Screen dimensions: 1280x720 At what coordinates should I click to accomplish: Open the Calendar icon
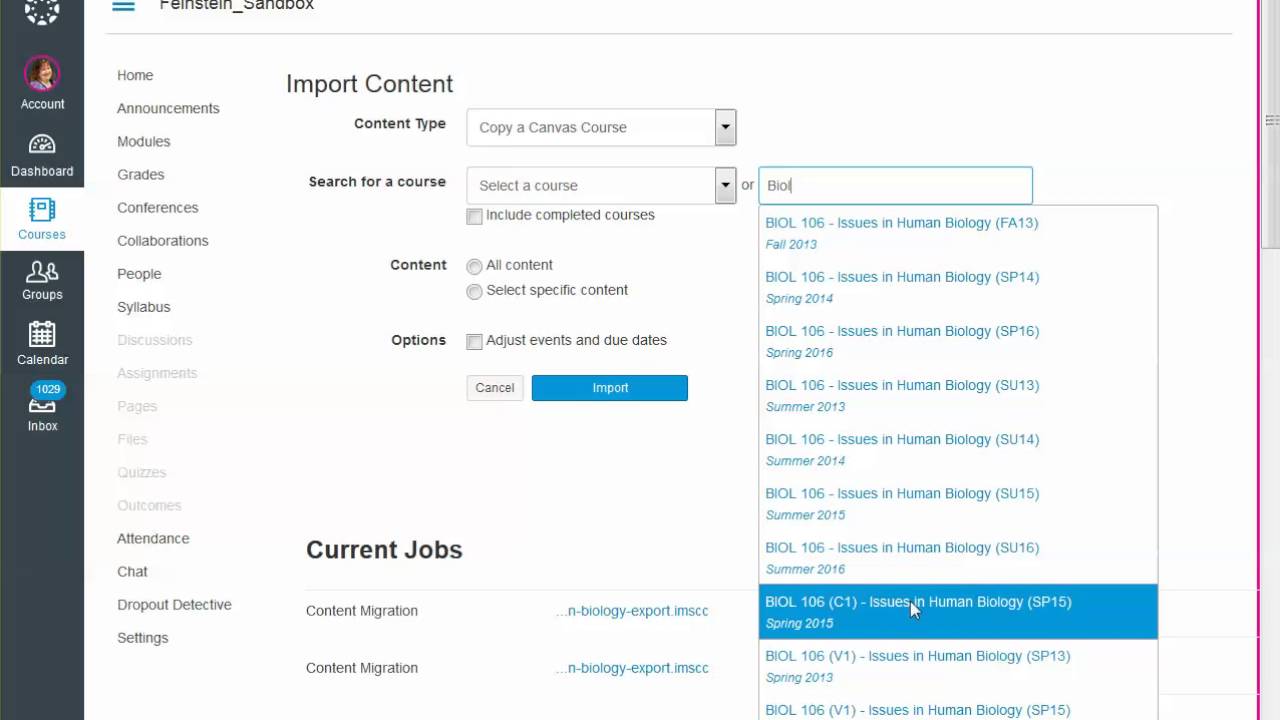point(42,335)
